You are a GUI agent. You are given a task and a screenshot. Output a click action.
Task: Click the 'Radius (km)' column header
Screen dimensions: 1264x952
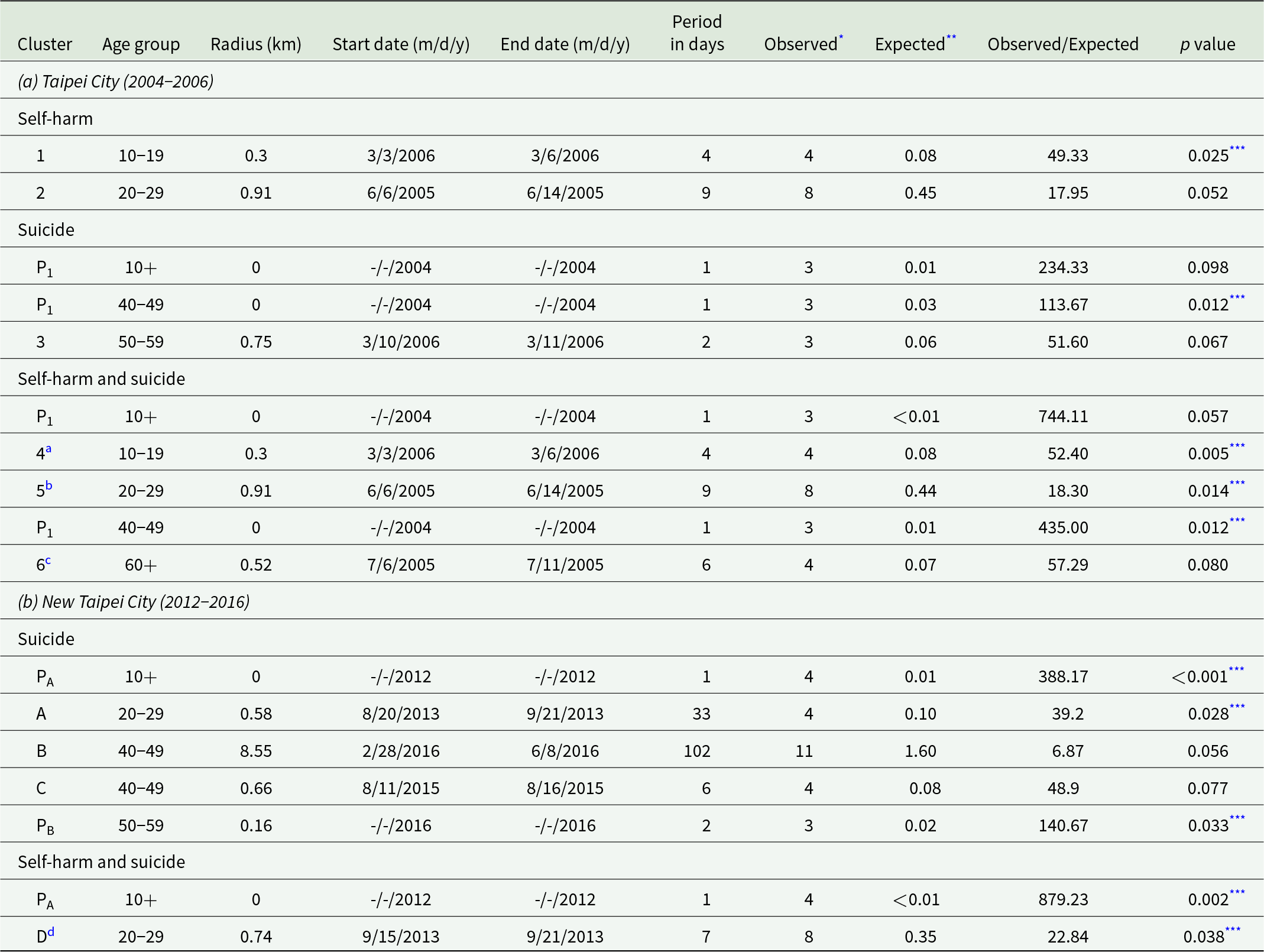tap(255, 44)
